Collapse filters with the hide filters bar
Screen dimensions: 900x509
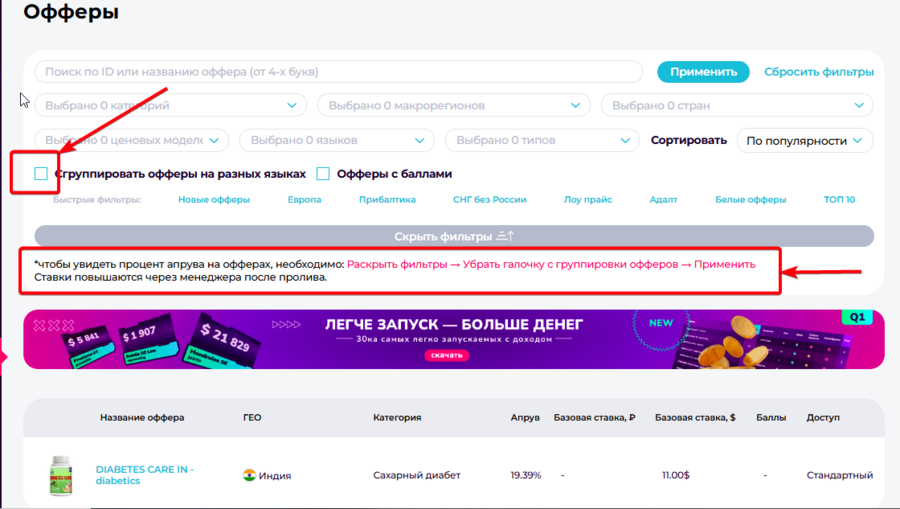(454, 236)
